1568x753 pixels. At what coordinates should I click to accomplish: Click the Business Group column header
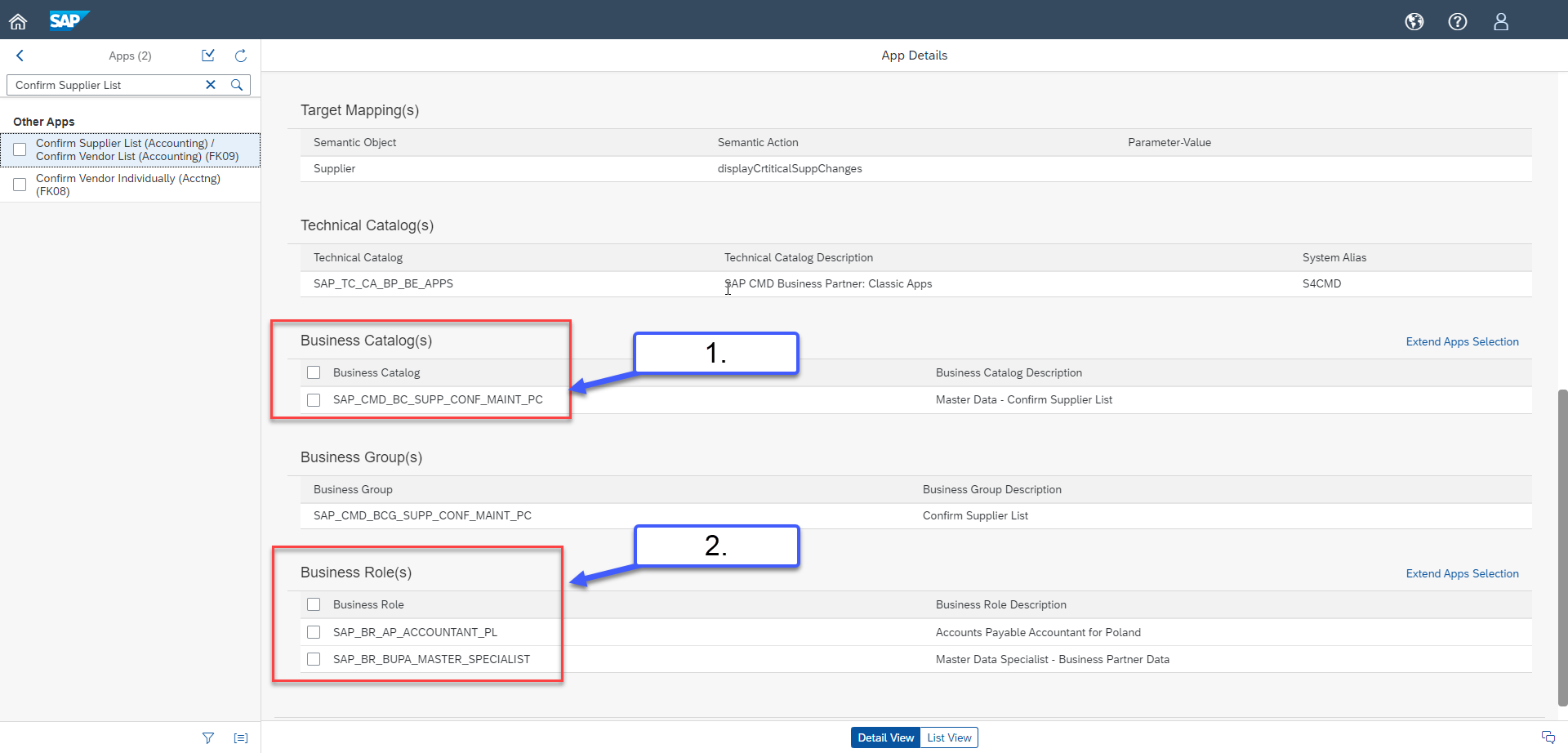pyautogui.click(x=353, y=489)
